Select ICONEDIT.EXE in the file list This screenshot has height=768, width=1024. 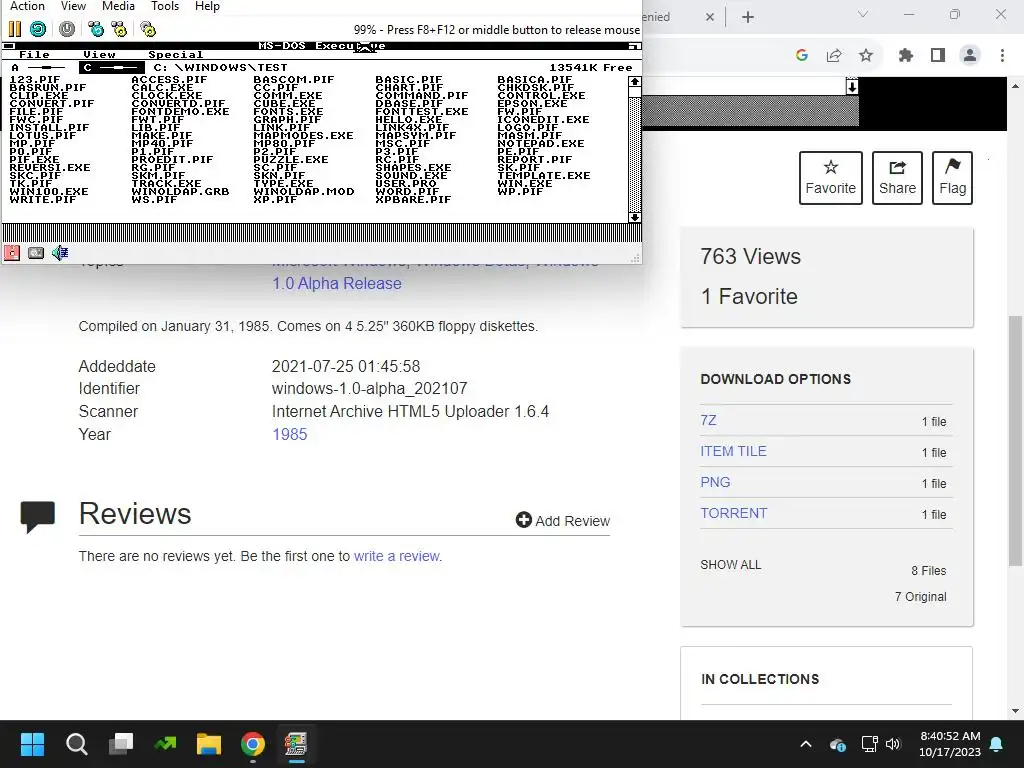click(543, 120)
